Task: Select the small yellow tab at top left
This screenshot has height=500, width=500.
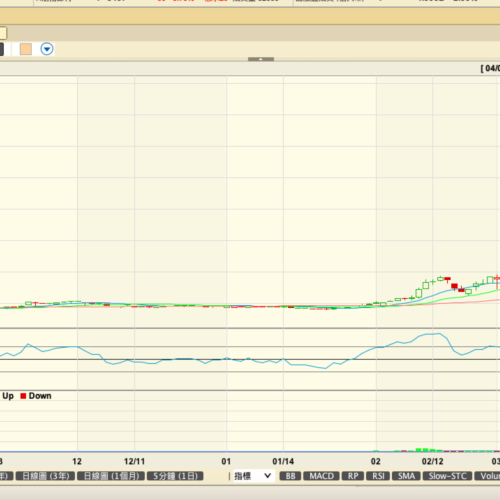Action: 3,33
